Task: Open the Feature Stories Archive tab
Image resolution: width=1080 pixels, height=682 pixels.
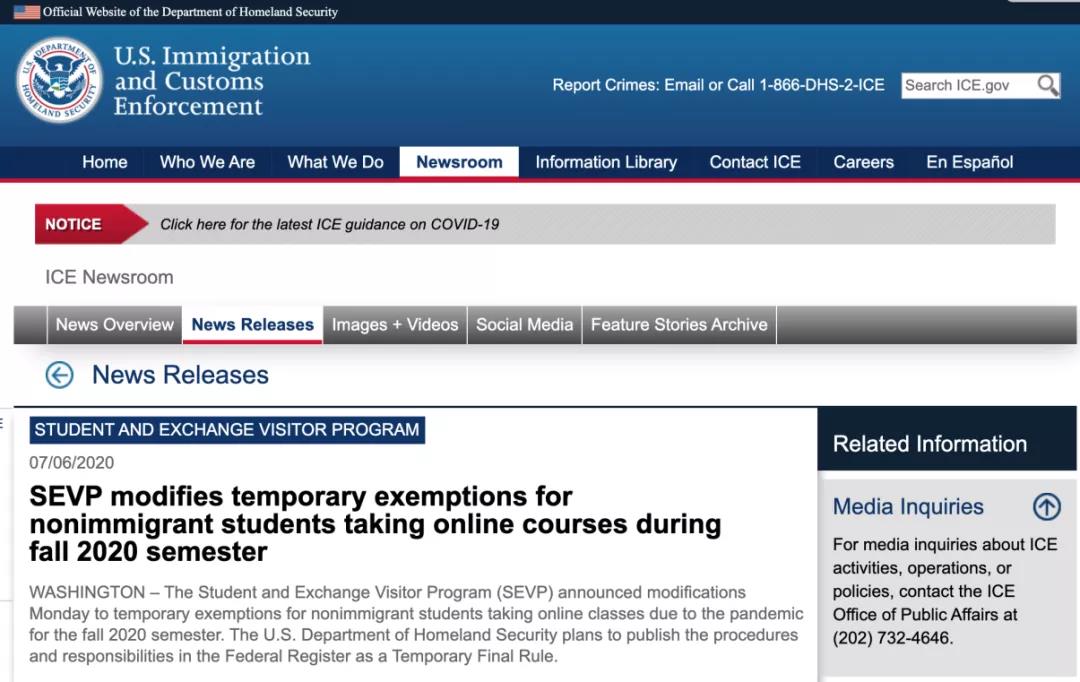Action: point(679,325)
